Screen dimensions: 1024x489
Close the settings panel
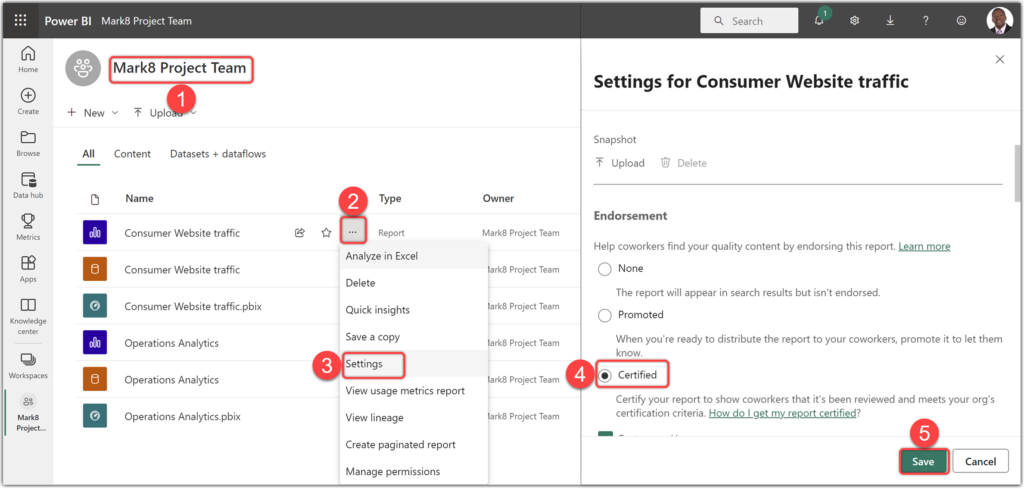click(999, 59)
